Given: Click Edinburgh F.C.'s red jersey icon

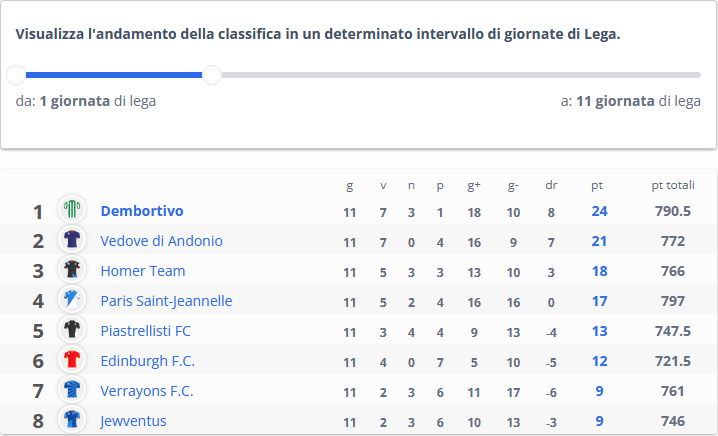Looking at the screenshot, I should pyautogui.click(x=72, y=359).
